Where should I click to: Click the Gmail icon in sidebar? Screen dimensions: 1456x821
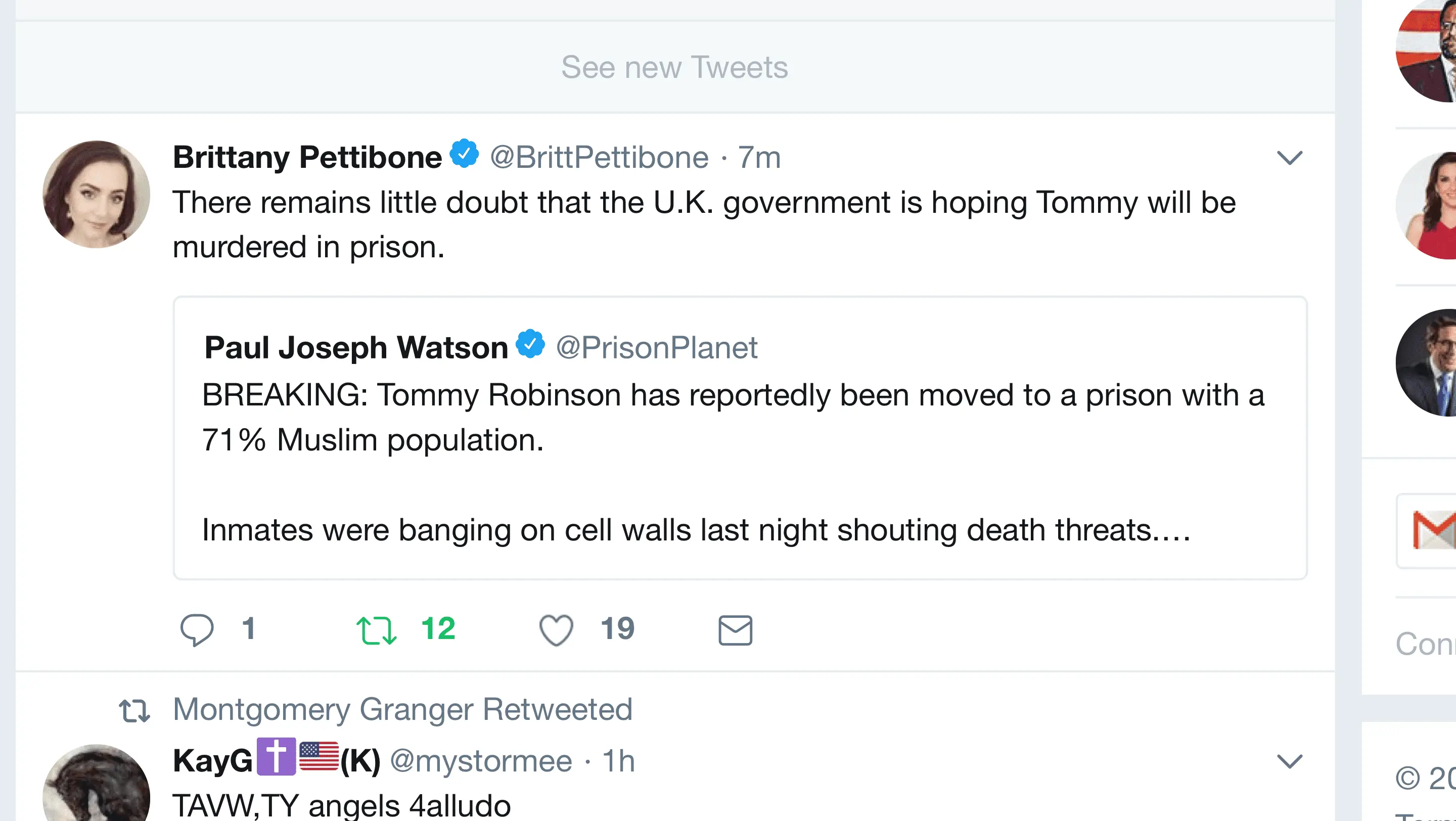[1433, 529]
